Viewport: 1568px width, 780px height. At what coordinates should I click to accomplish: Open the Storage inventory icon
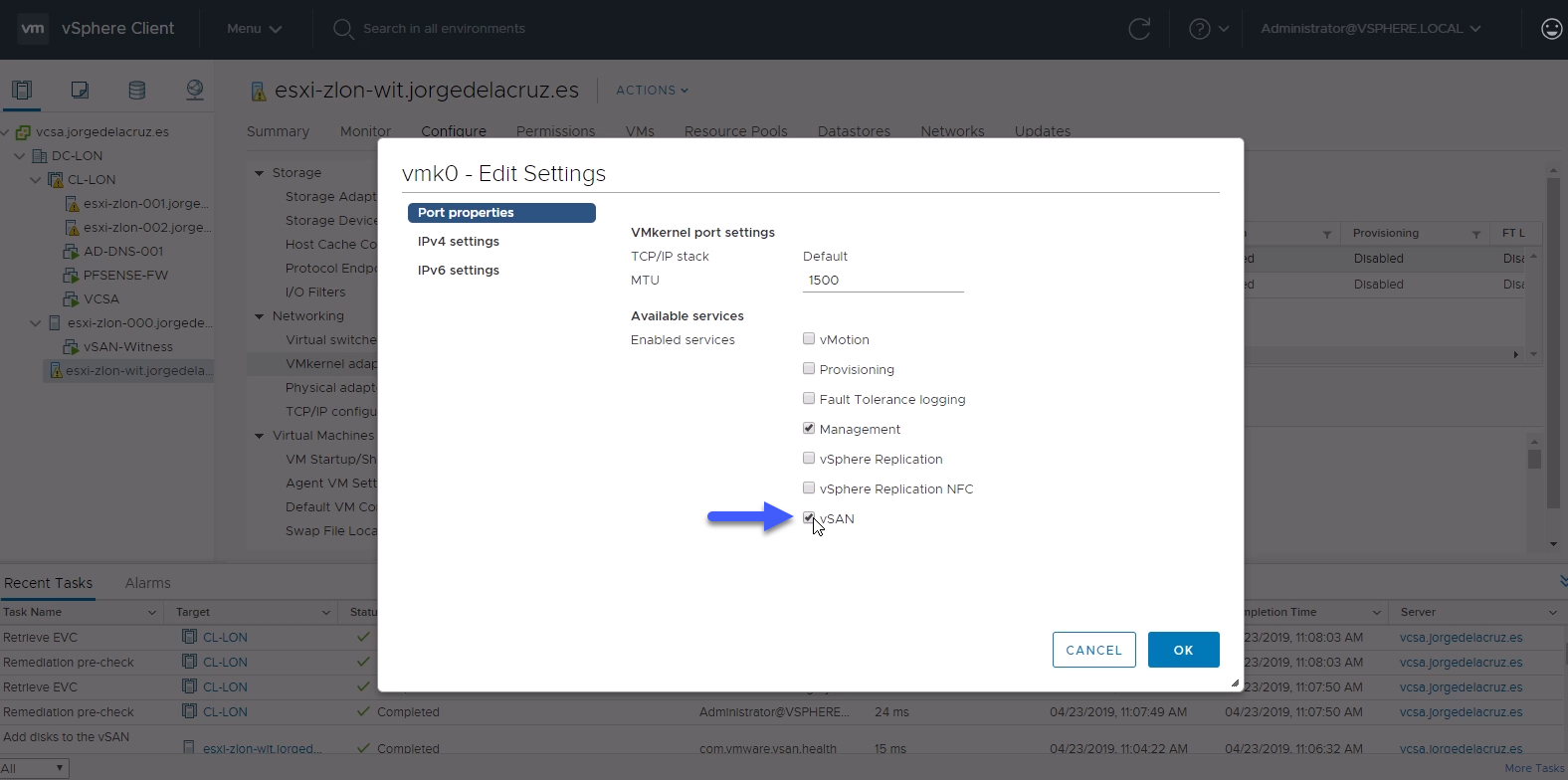[x=137, y=91]
